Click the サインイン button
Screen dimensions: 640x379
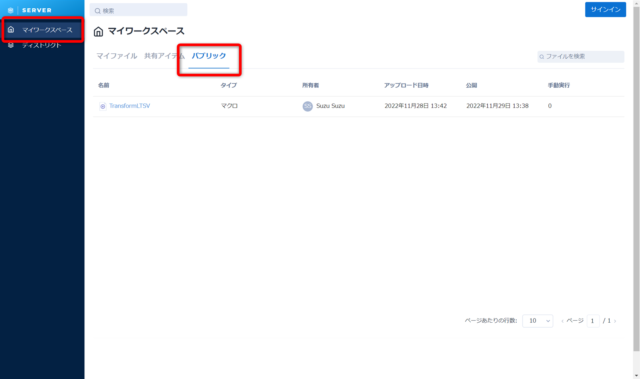(605, 9)
